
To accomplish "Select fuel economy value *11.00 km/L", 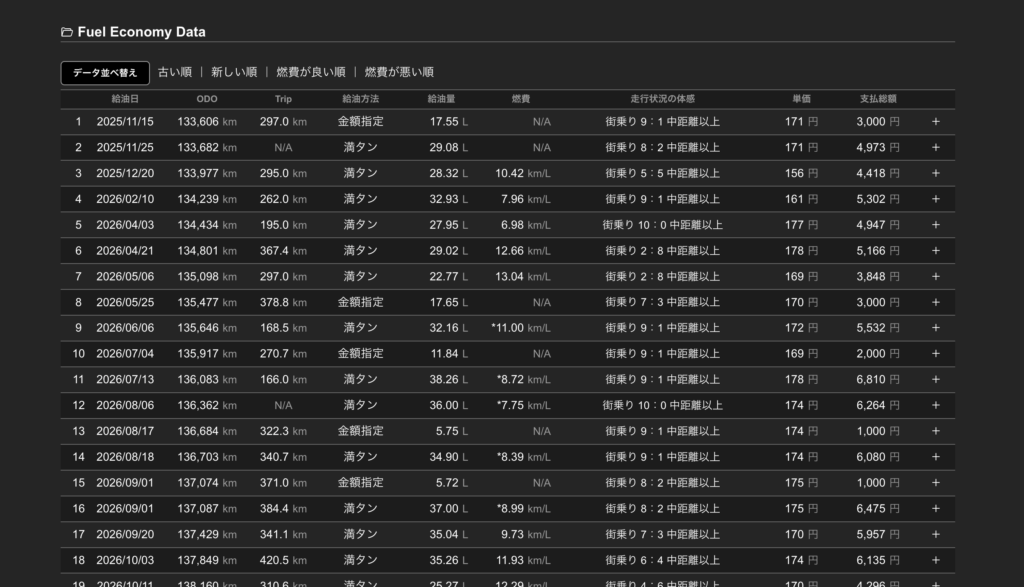I will tap(521, 328).
